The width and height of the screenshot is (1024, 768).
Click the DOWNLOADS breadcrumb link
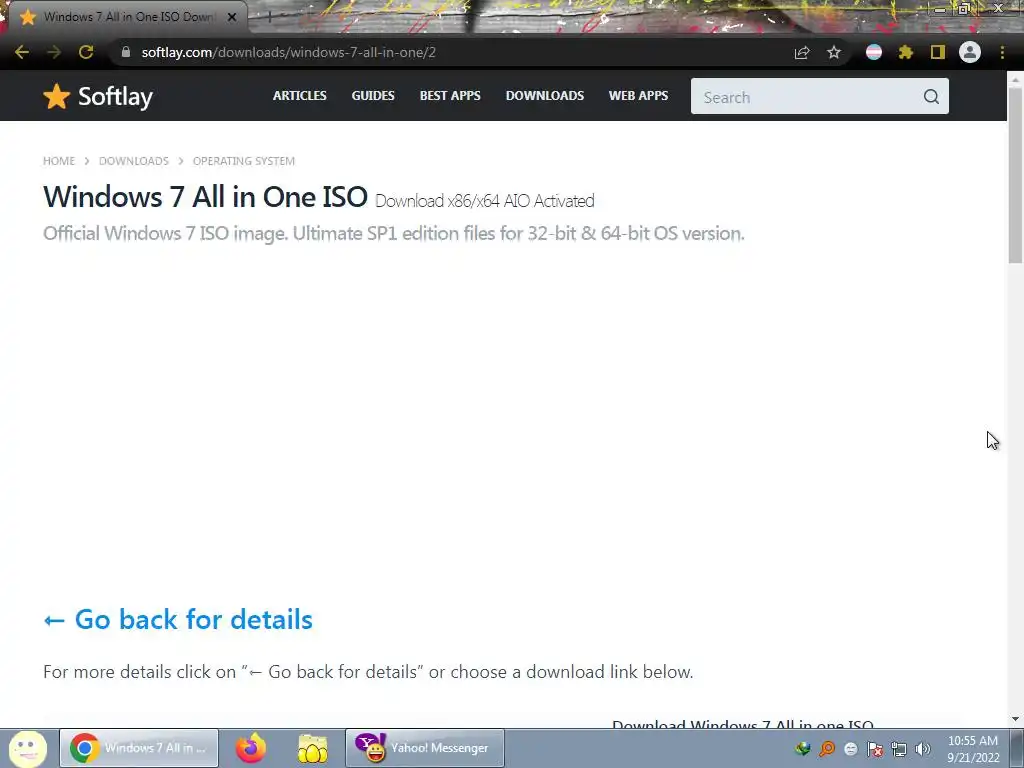[x=134, y=161]
